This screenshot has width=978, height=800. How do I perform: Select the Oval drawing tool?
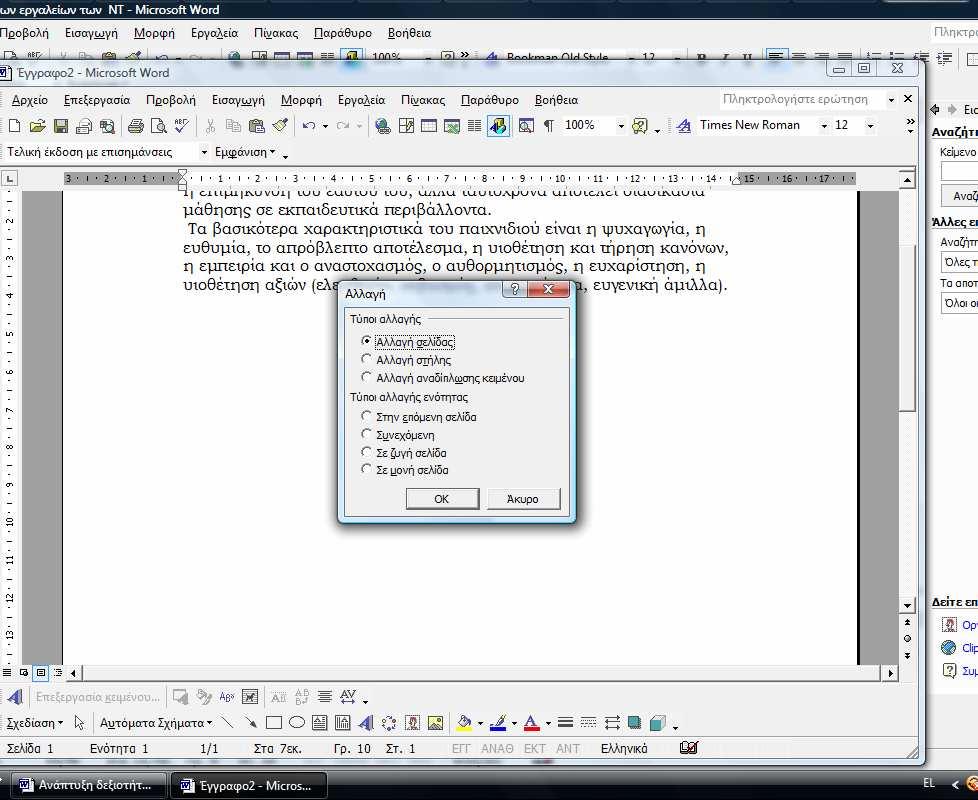297,723
